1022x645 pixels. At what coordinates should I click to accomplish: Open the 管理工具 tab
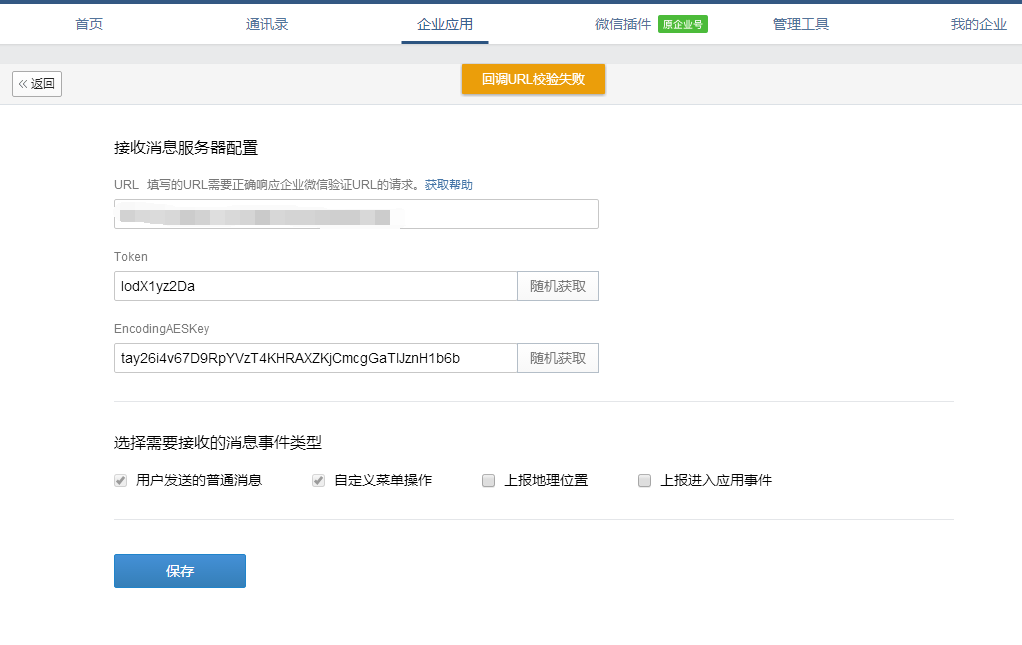pos(800,24)
